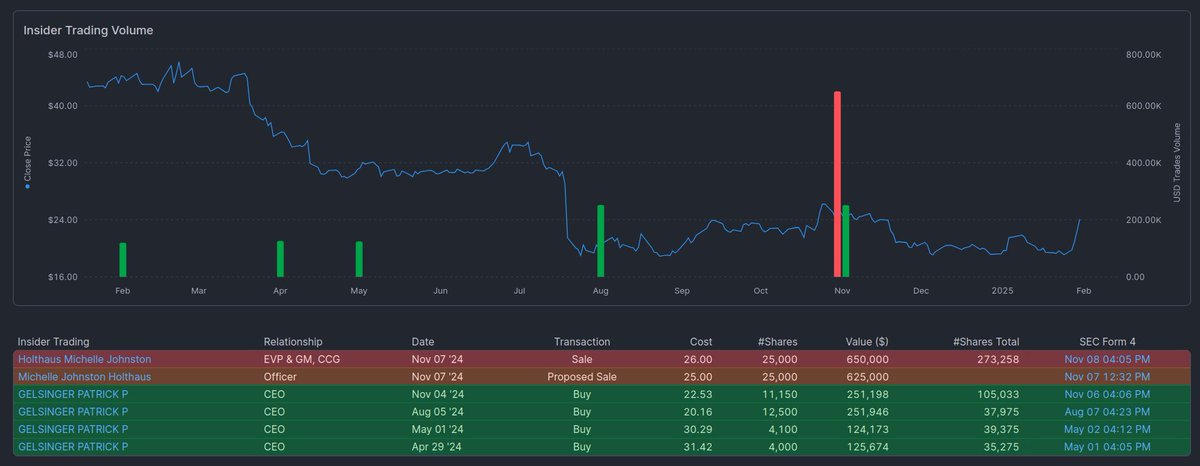This screenshot has height=466, width=1200.
Task: Click the Insider Trading Volume chart title
Action: pos(88,30)
